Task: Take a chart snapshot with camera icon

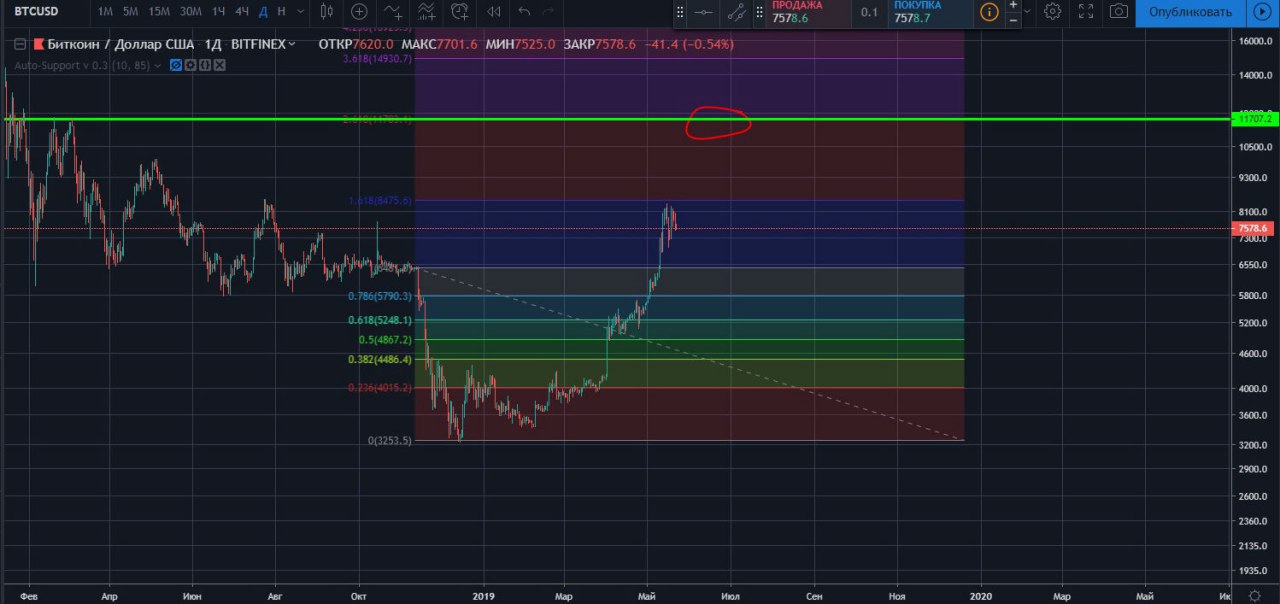Action: [x=1119, y=11]
